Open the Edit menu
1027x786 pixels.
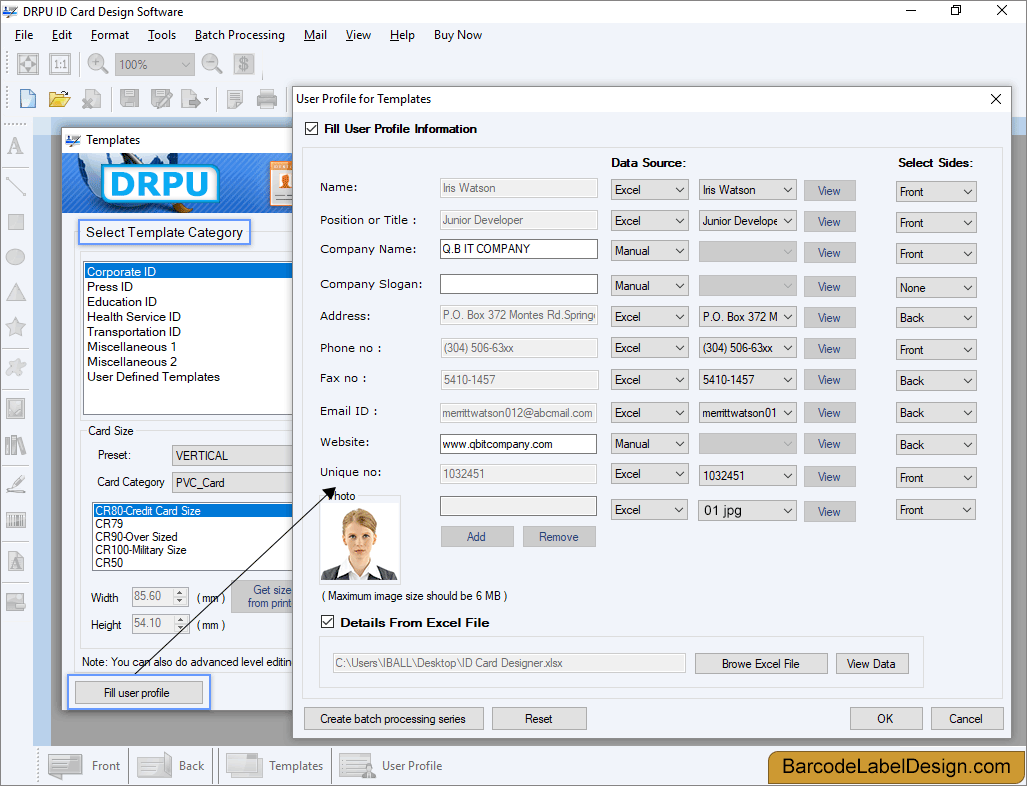tap(62, 35)
